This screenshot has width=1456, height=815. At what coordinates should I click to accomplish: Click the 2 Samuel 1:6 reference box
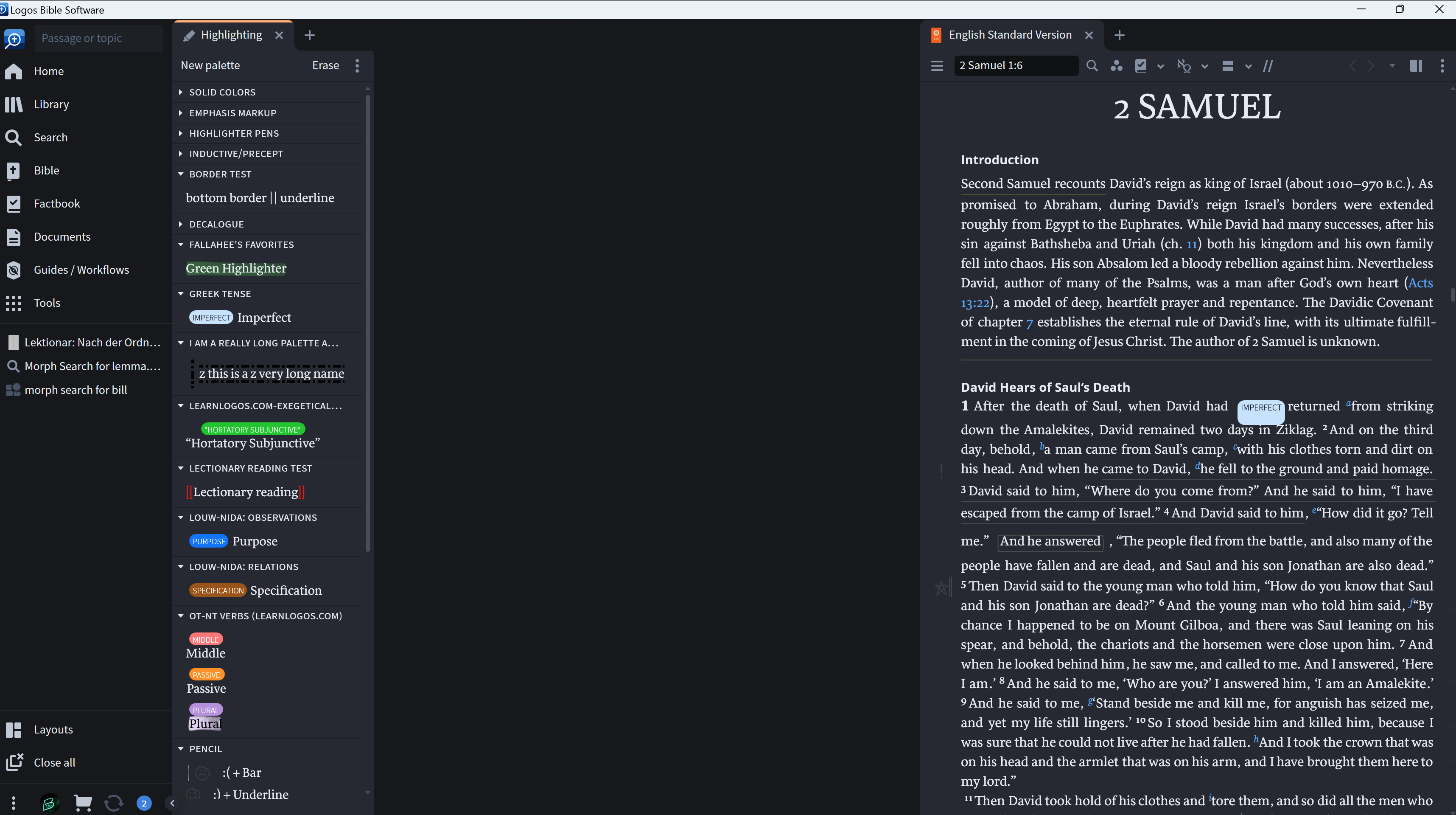tap(1016, 66)
